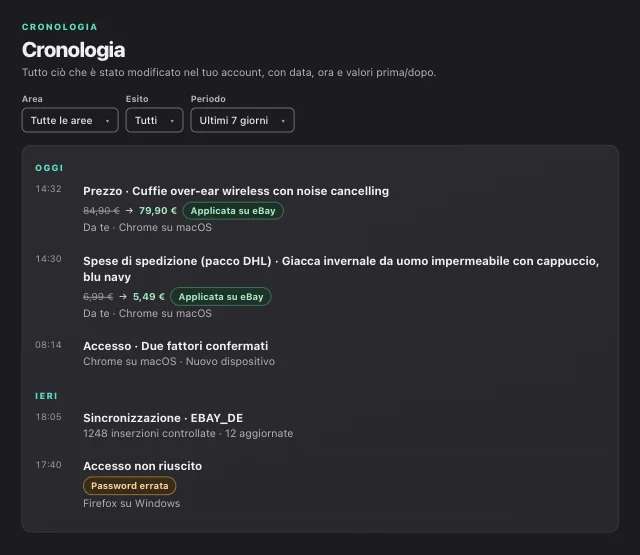Click the 'Area' filter label

tap(32, 99)
